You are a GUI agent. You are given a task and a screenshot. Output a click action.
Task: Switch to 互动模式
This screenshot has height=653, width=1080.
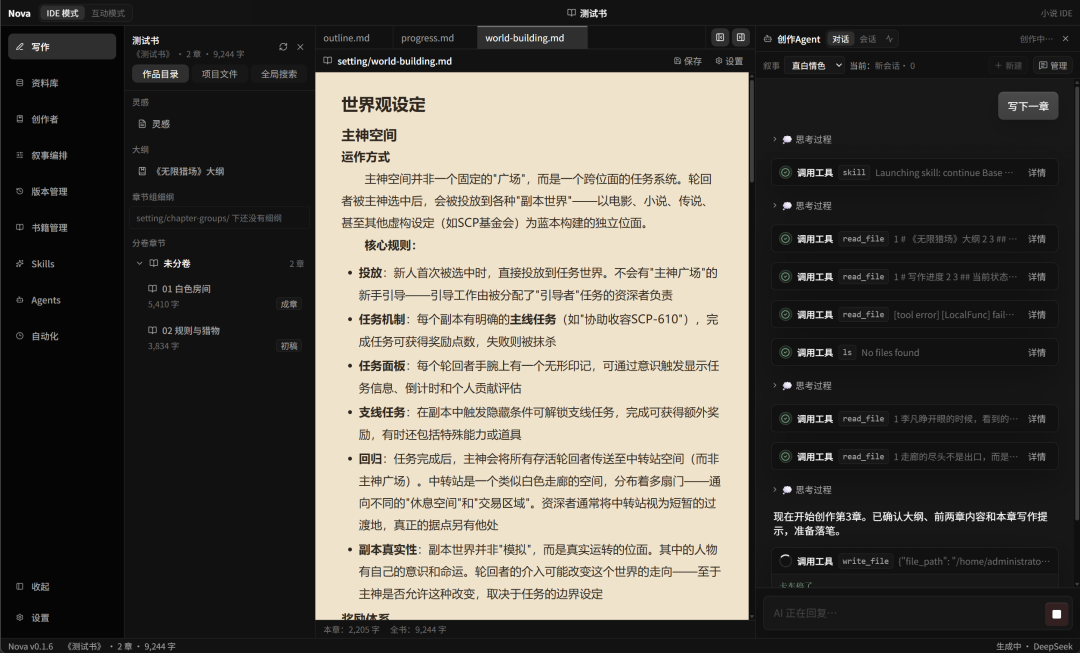coord(108,13)
